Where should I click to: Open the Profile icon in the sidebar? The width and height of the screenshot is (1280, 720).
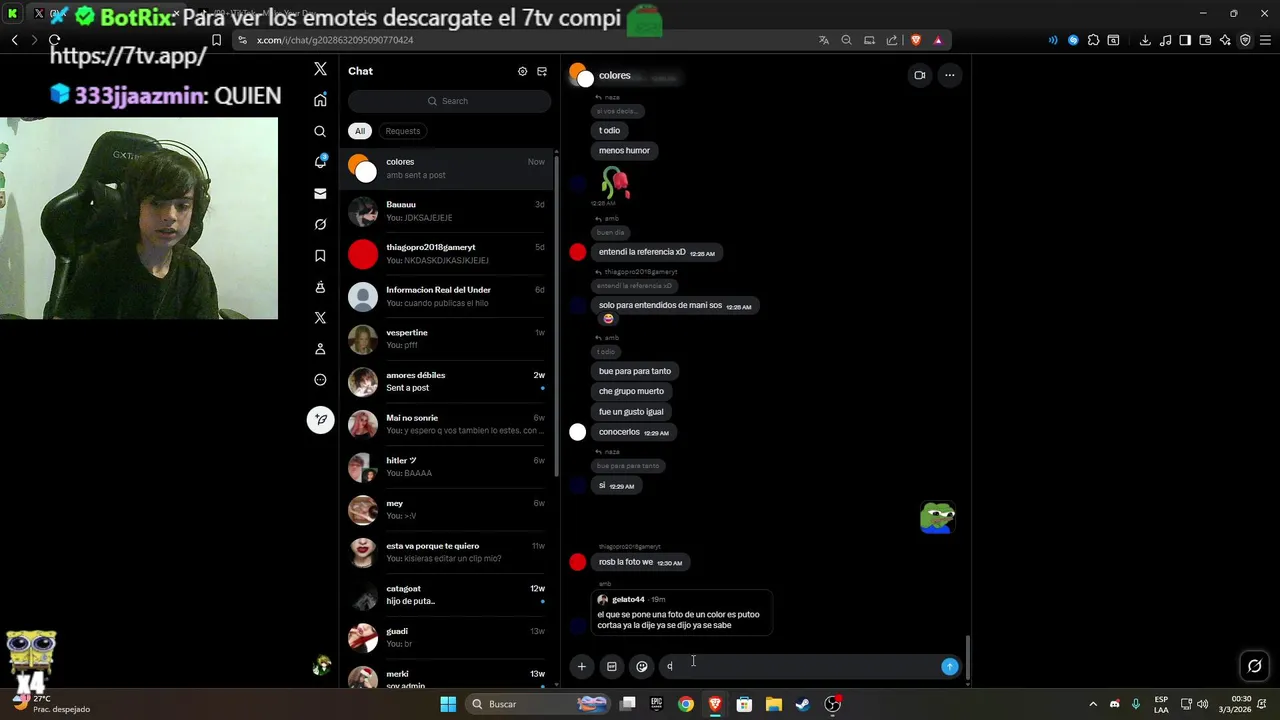pos(320,349)
